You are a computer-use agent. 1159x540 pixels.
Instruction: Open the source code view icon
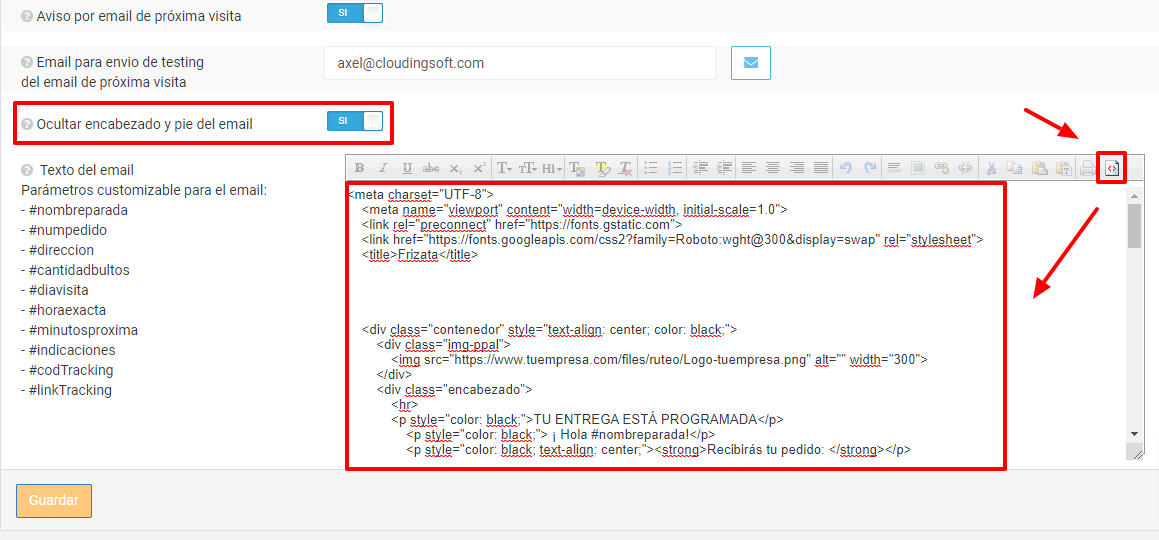(1111, 168)
